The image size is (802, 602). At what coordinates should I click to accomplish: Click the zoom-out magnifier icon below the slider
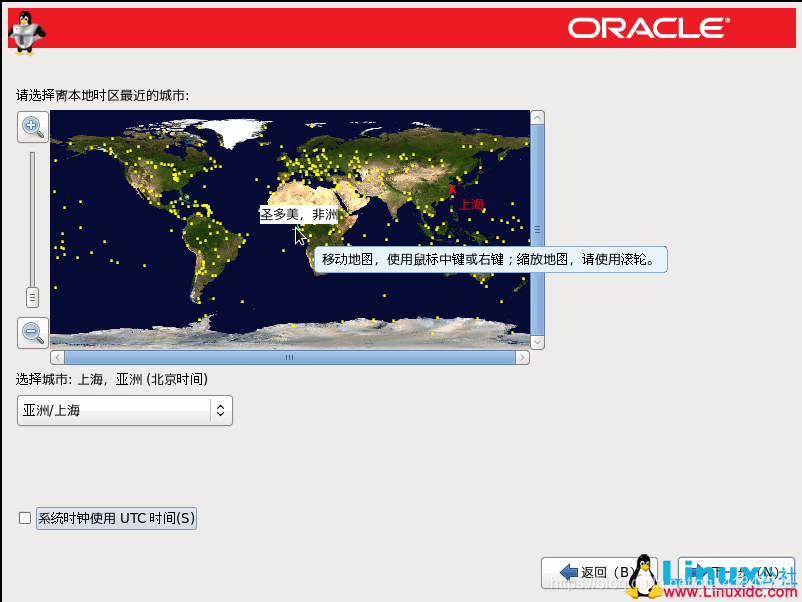[32, 333]
